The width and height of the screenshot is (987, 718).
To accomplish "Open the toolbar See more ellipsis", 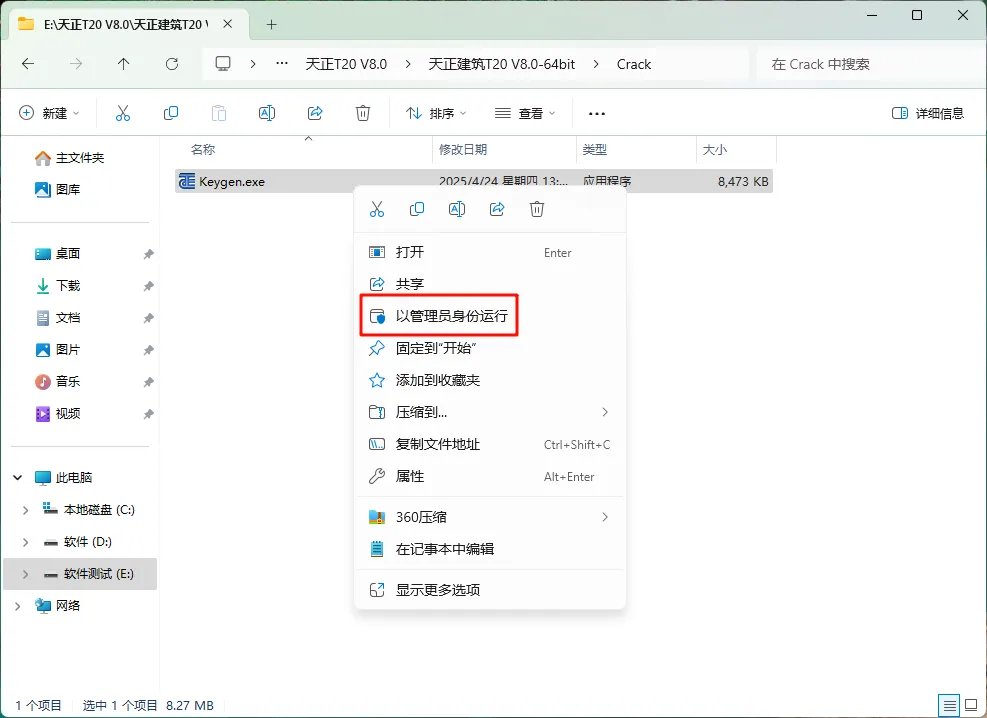I will pos(597,113).
